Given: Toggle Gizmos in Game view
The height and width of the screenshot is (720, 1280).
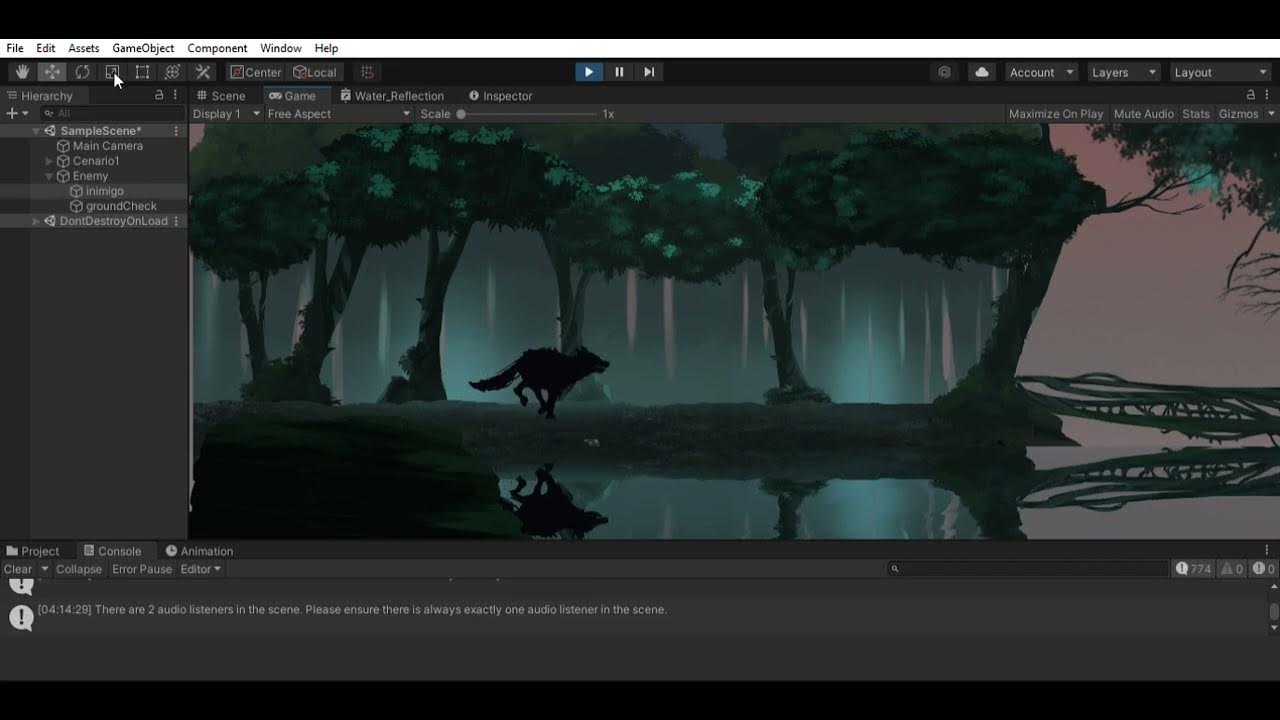Looking at the screenshot, I should point(1238,114).
